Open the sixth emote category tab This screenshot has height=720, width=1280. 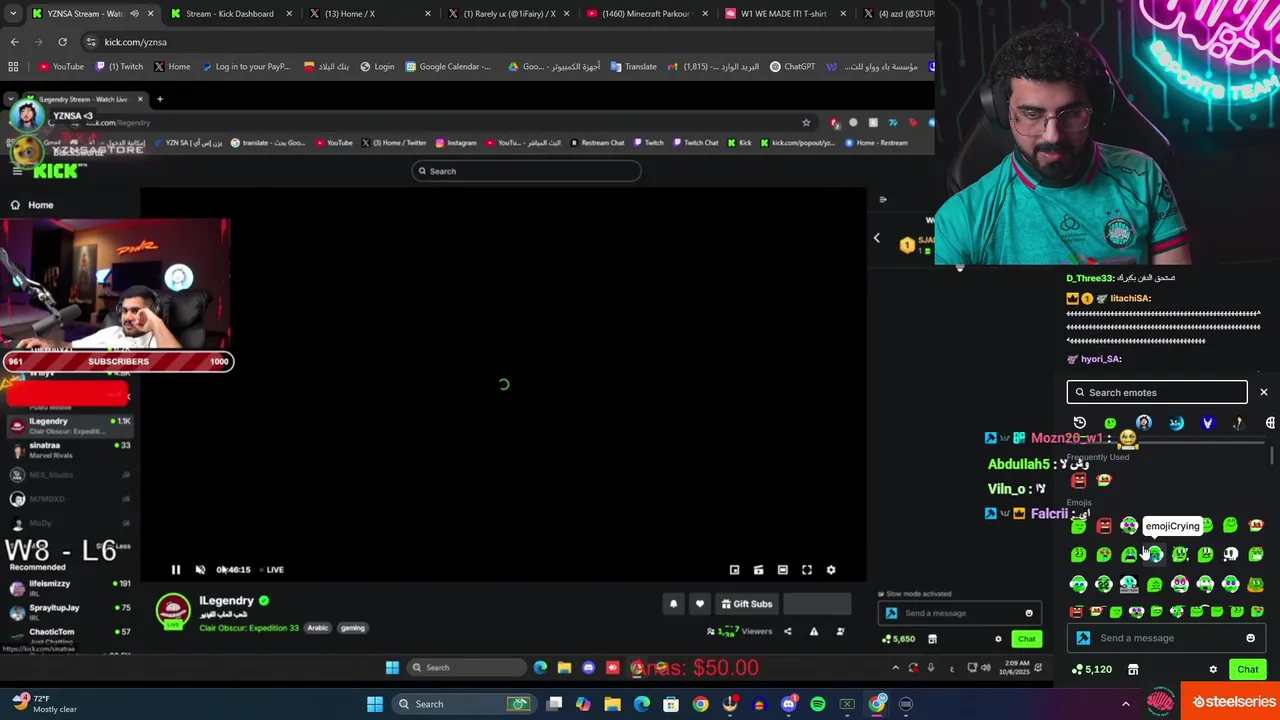tap(1239, 423)
